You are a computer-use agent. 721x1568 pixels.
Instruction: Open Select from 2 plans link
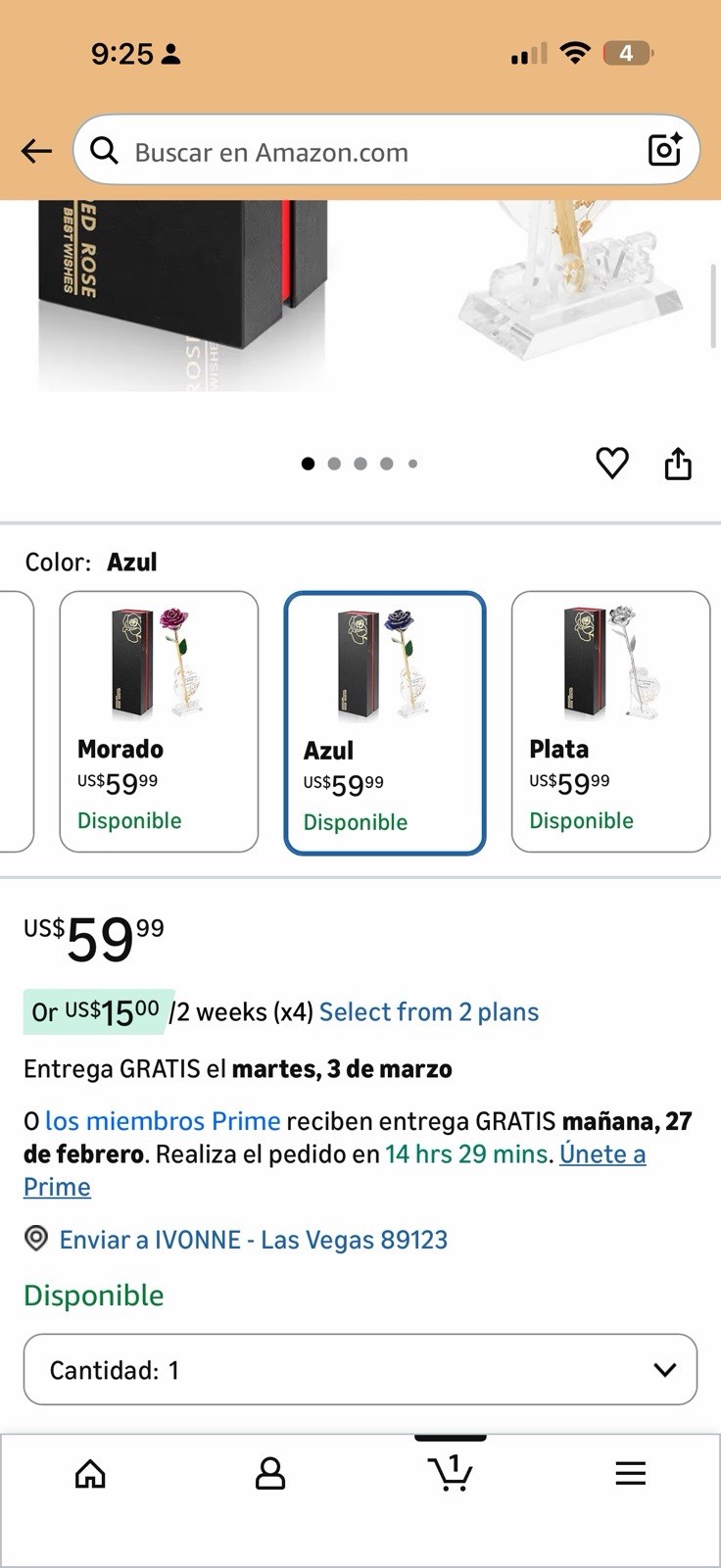429,1011
